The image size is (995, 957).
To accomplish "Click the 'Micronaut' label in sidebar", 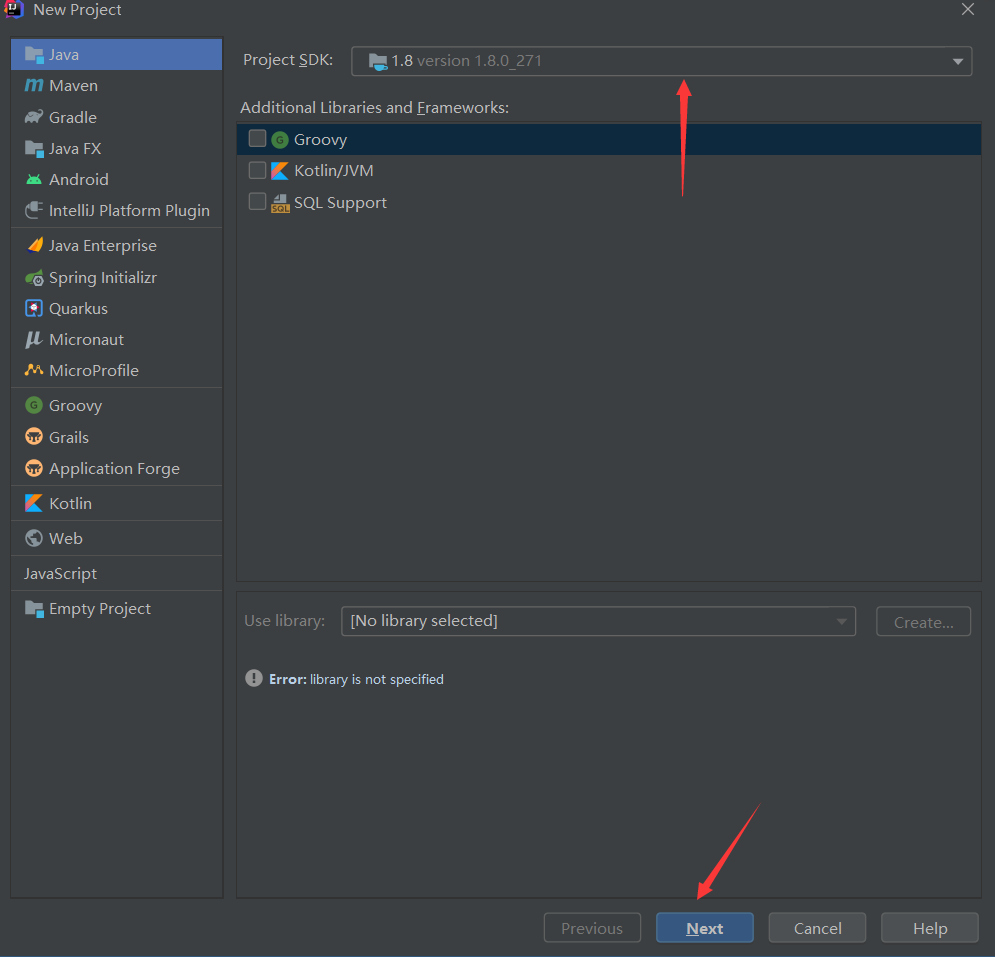I will pos(86,340).
